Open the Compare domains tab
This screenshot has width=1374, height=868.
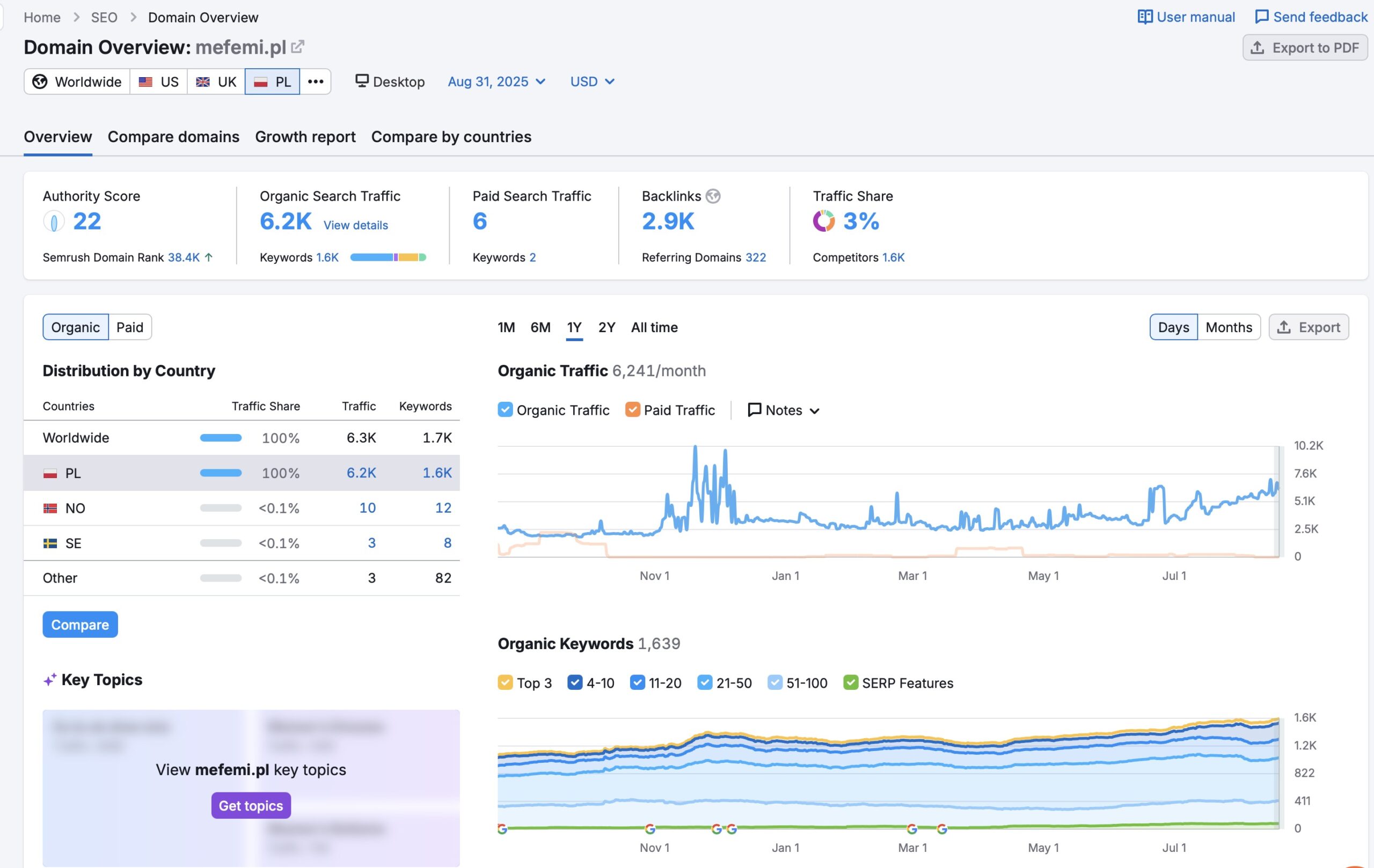[x=173, y=137]
